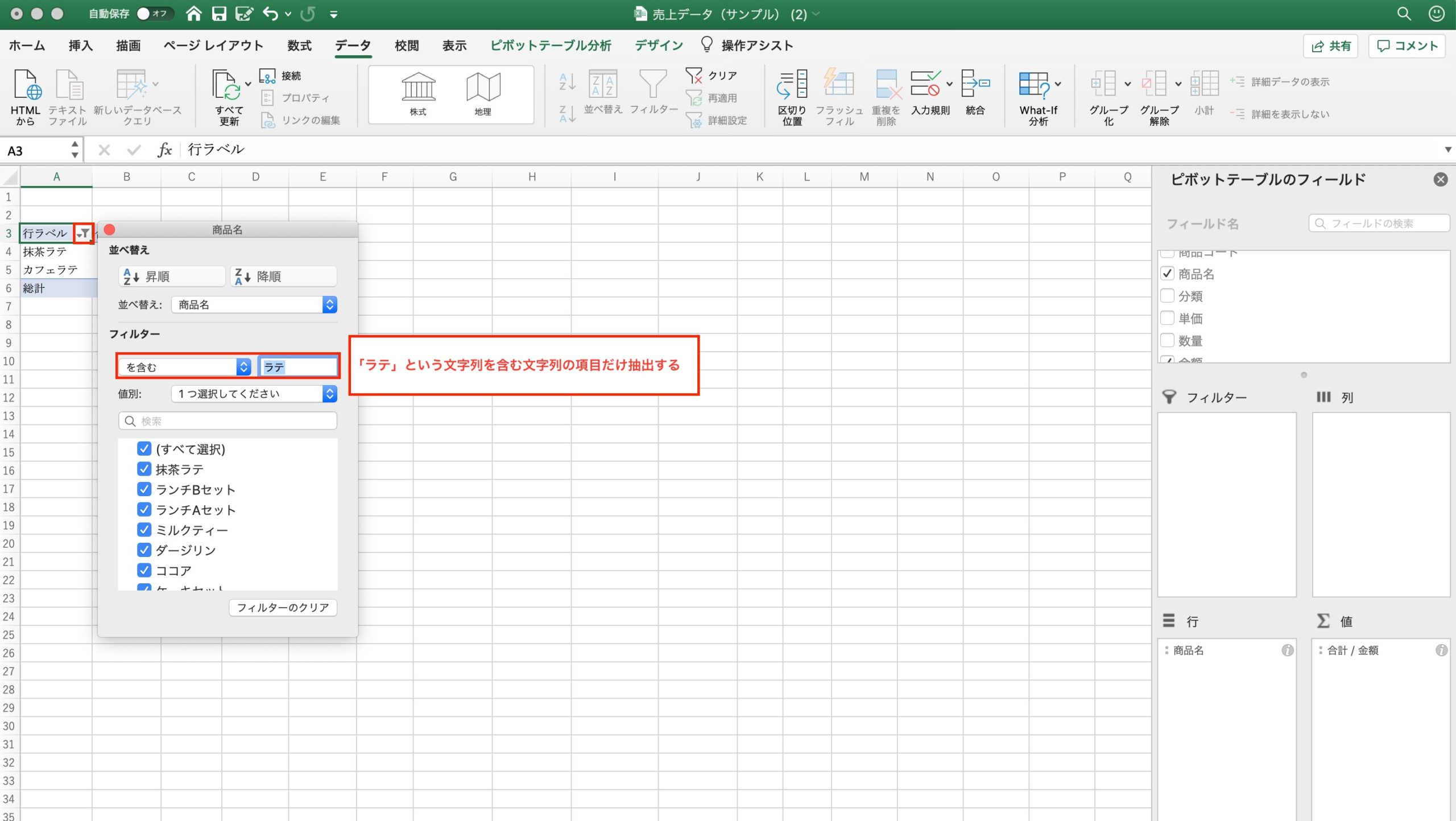
Task: Uncheck 抹茶ラテ in filter list
Action: click(x=144, y=469)
